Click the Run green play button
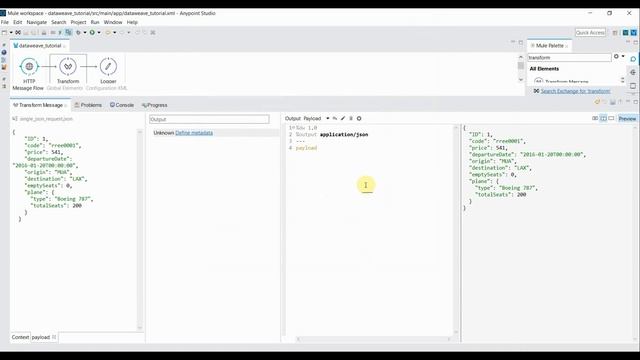Screen dimensions: 640x360 (92, 33)
